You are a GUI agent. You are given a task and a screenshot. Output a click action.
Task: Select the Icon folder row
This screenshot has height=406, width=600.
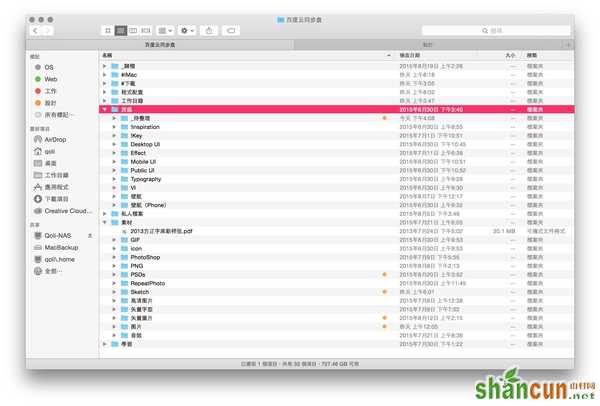click(x=337, y=249)
